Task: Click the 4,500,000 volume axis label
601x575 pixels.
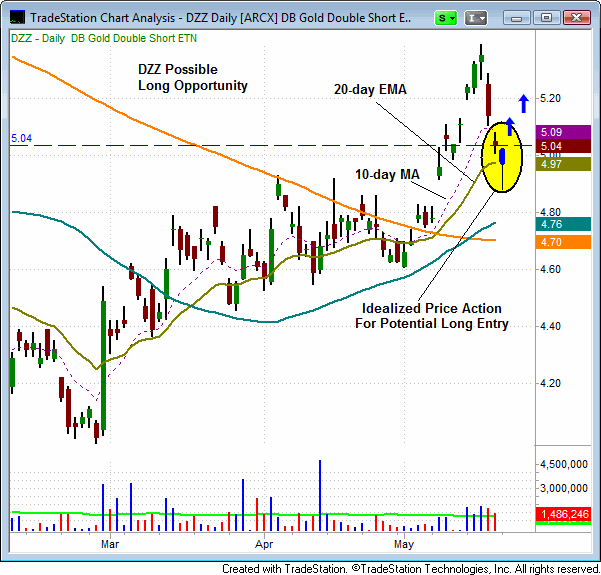Action: coord(563,464)
